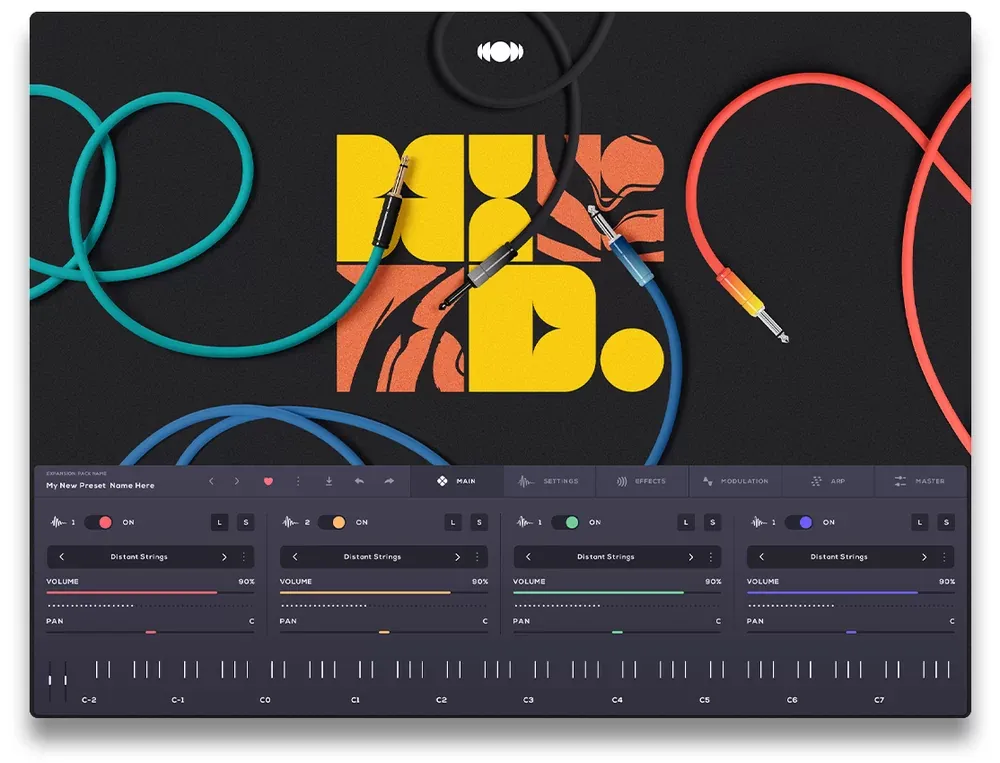Select the previous sample on the purple layer
Image resolution: width=1000 pixels, height=763 pixels.
tap(761, 557)
